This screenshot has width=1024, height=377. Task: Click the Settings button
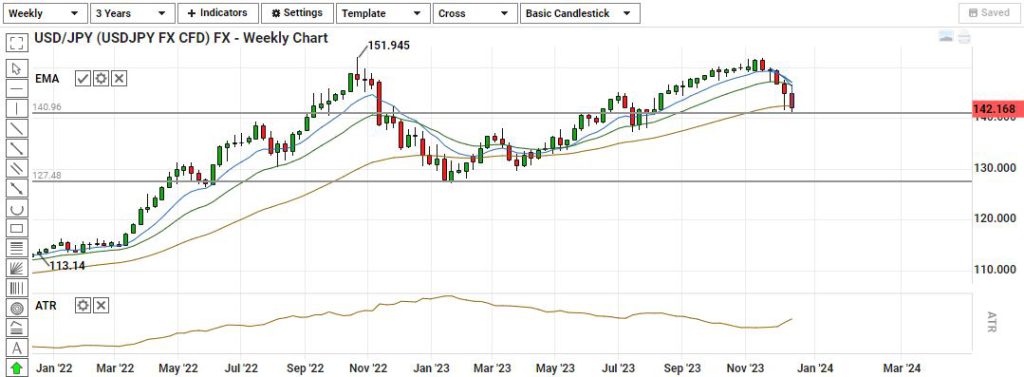coord(297,13)
